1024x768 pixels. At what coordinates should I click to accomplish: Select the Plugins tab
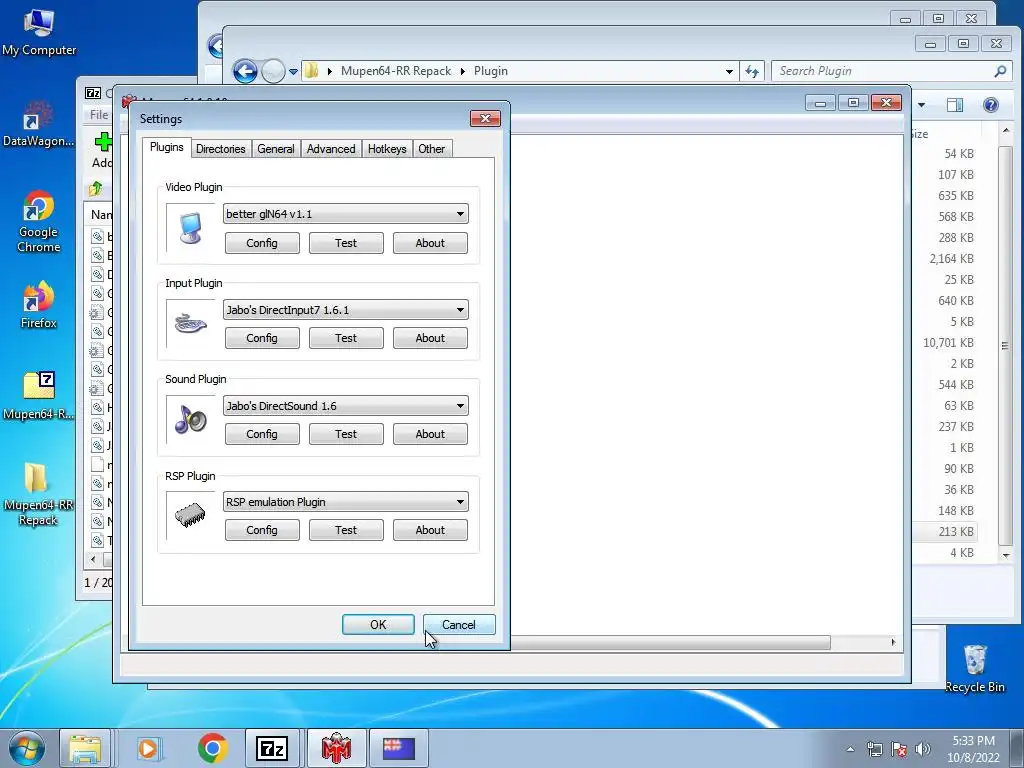[x=167, y=147]
